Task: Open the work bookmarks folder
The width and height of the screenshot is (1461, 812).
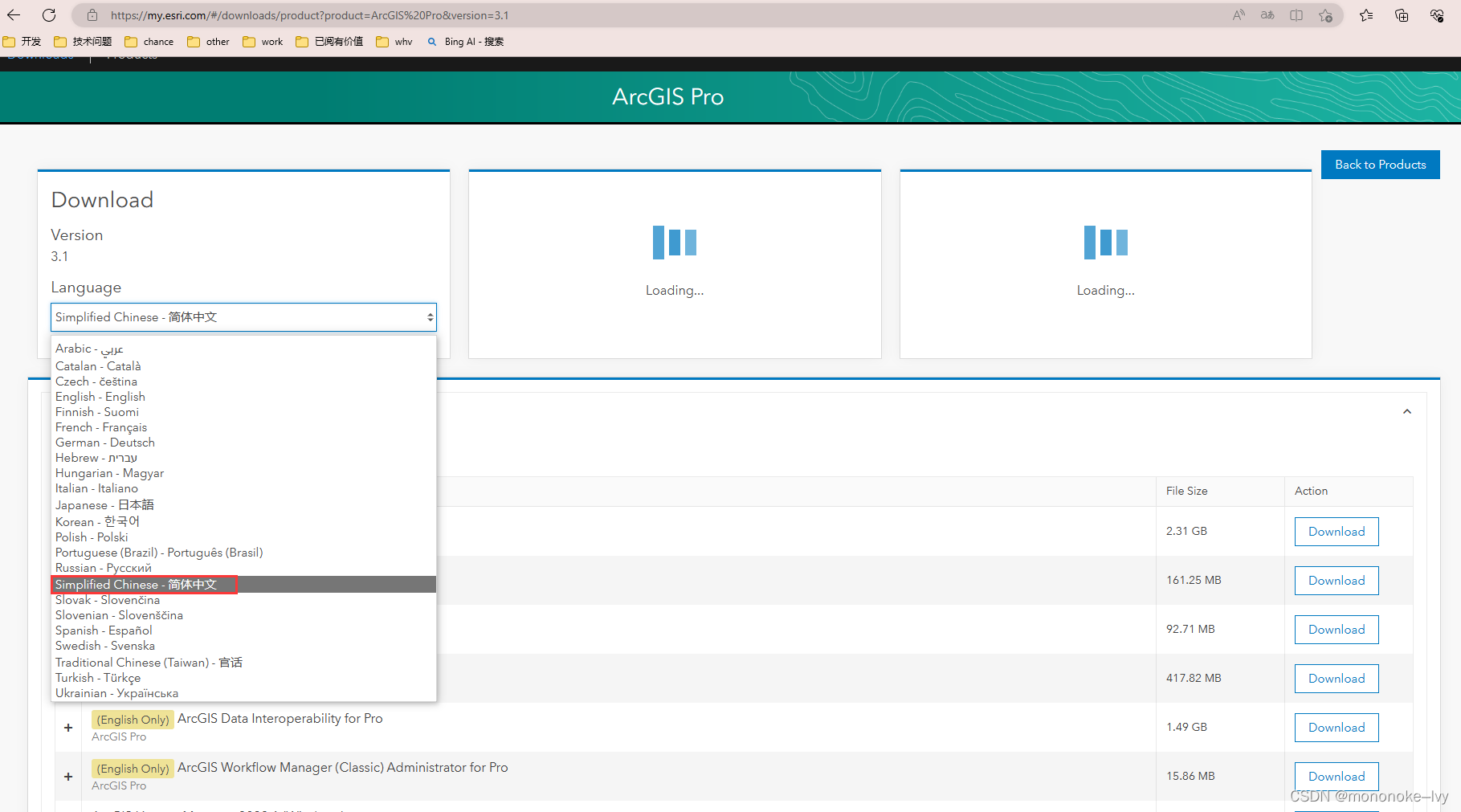Action: point(263,42)
